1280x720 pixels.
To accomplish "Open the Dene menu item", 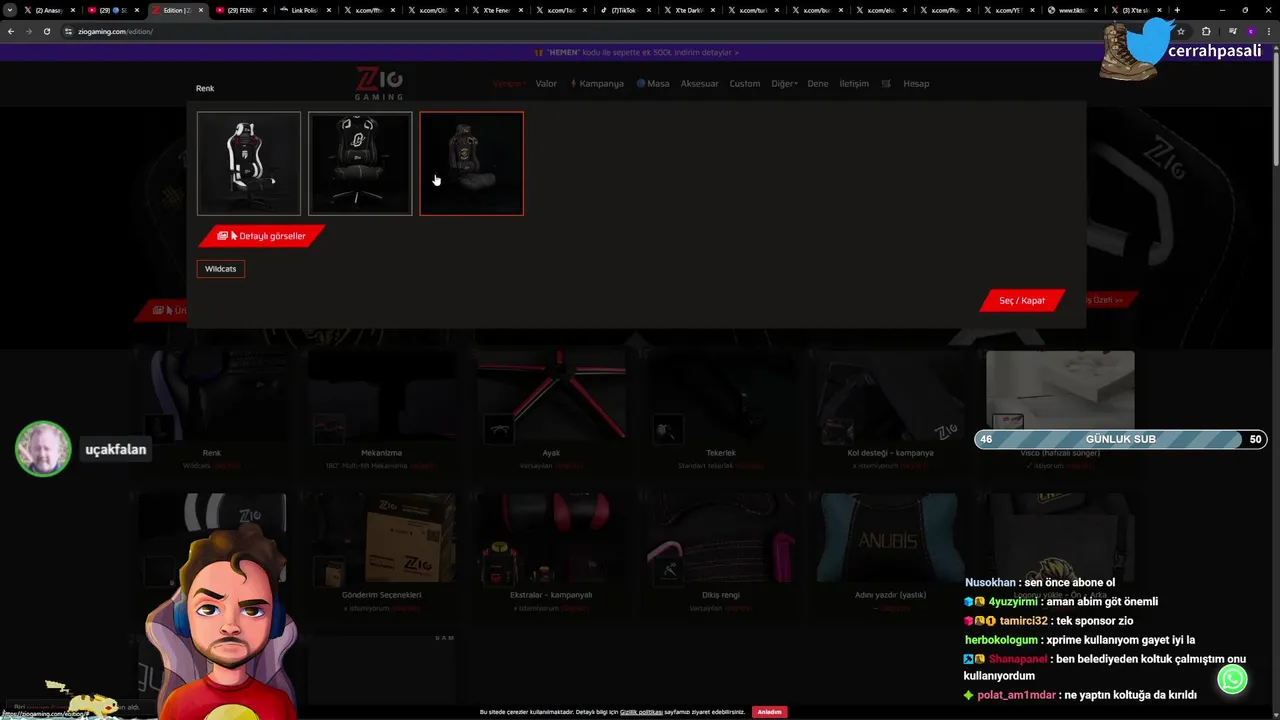I will (818, 84).
